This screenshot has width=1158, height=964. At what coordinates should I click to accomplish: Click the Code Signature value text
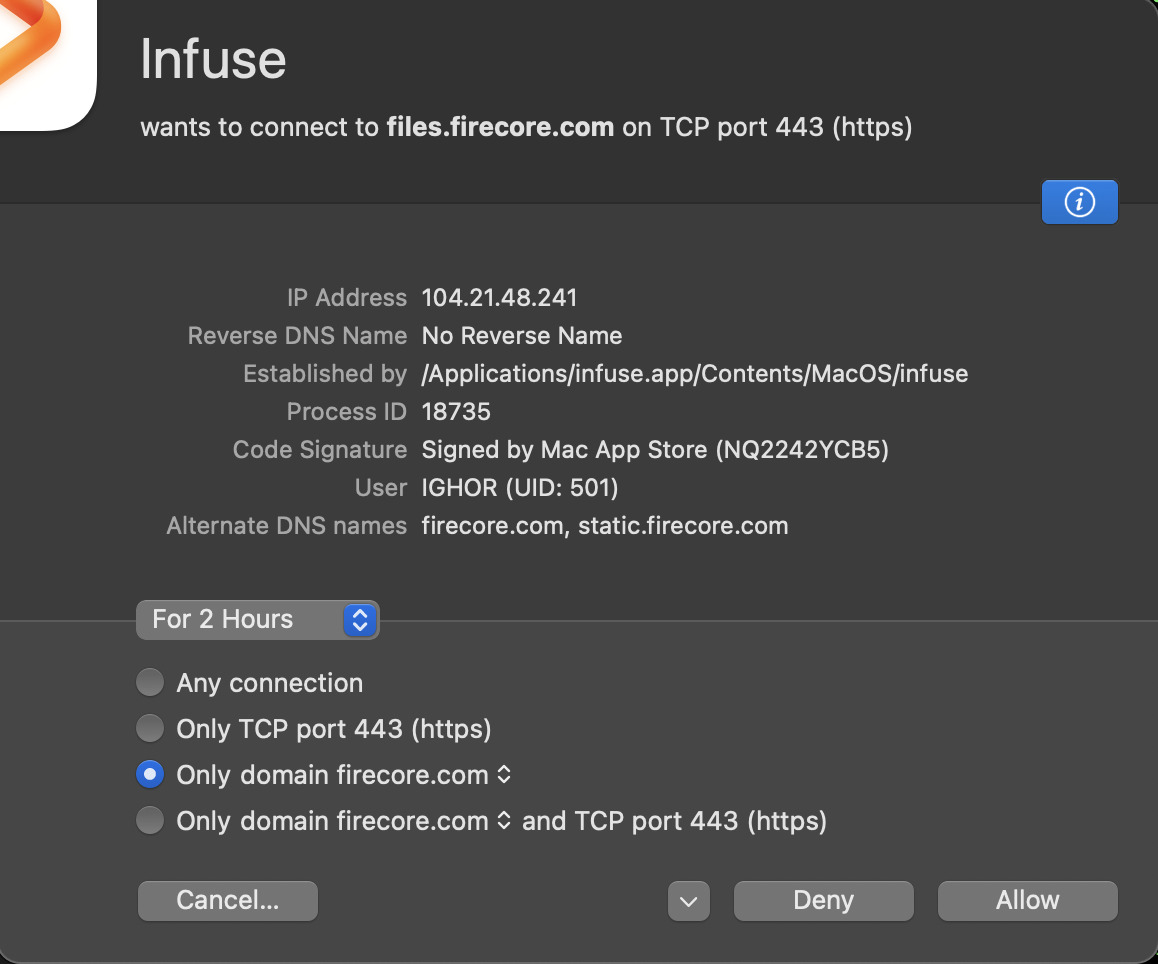655,450
